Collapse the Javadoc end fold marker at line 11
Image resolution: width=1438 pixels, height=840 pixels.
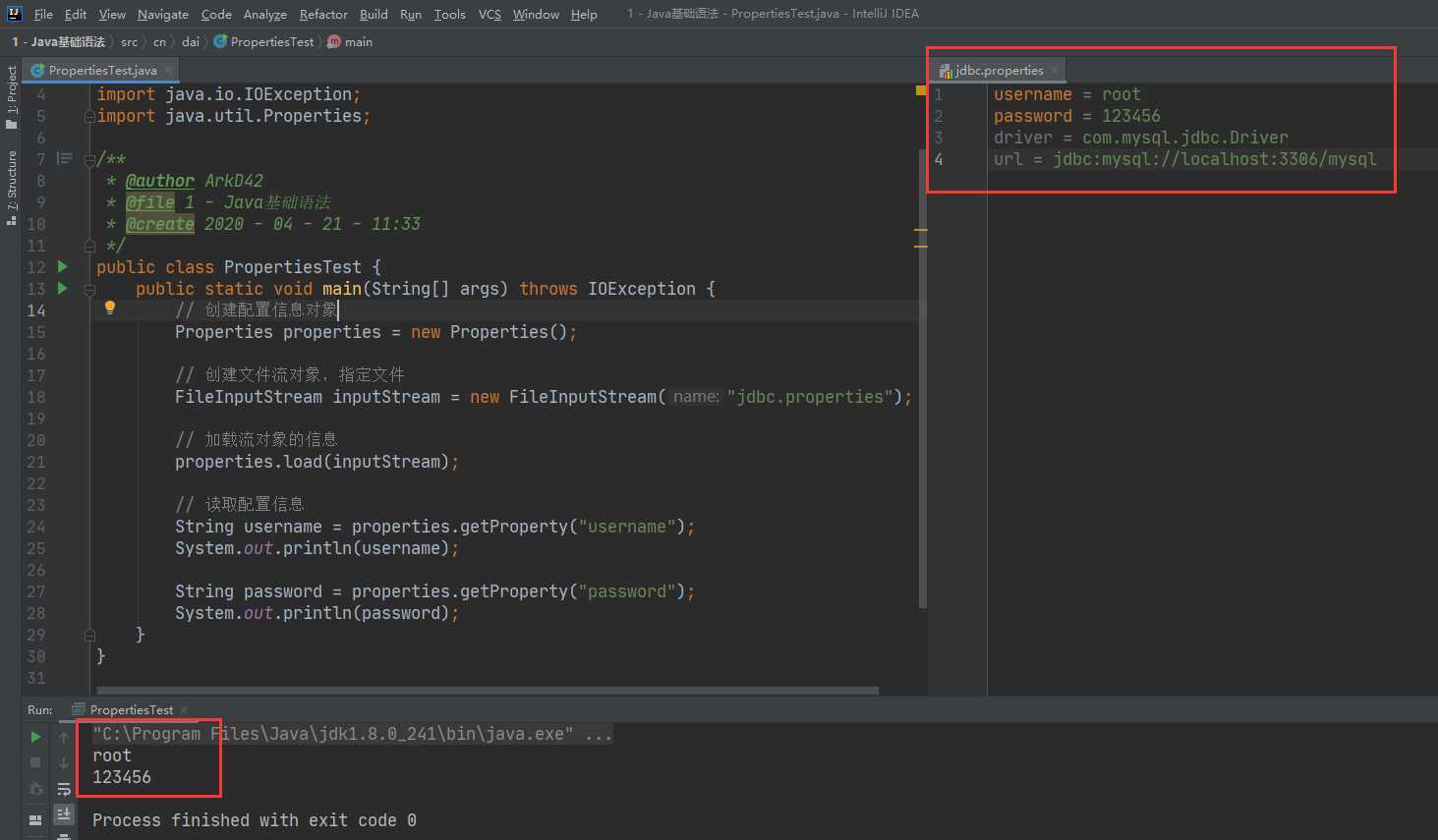[89, 246]
